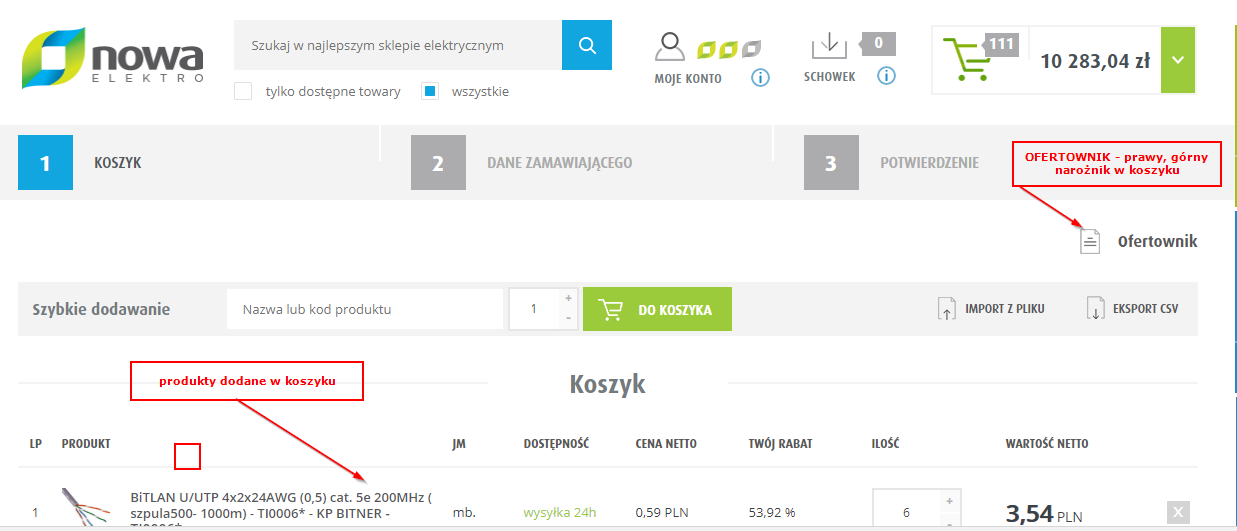Open Moje Konto user icon

[670, 47]
